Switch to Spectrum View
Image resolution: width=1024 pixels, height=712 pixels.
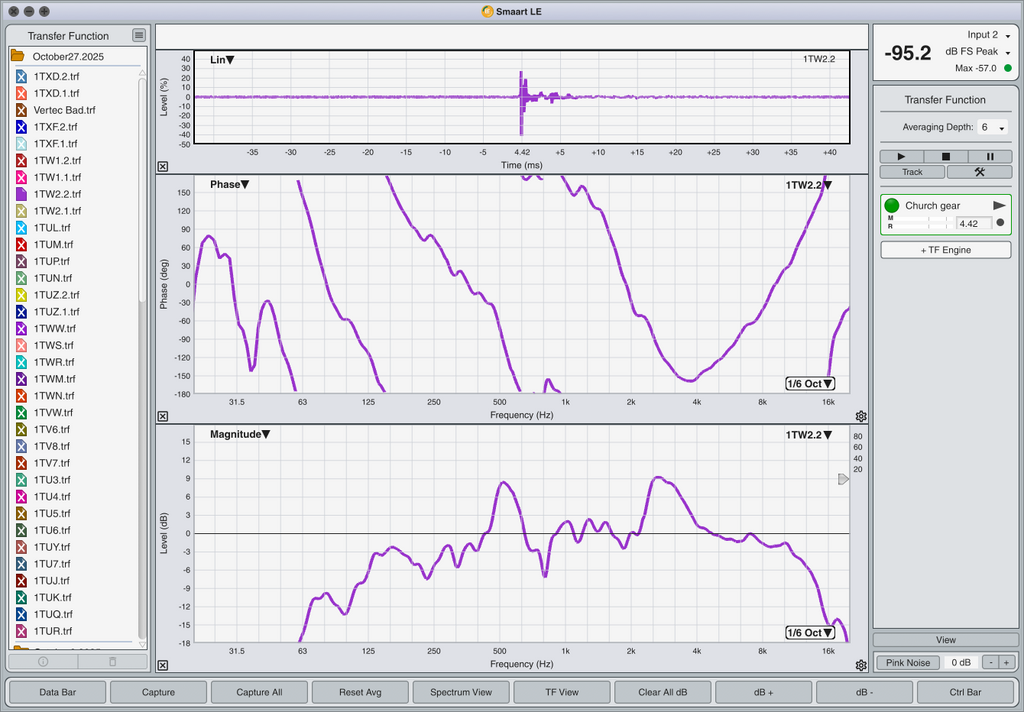pos(460,692)
